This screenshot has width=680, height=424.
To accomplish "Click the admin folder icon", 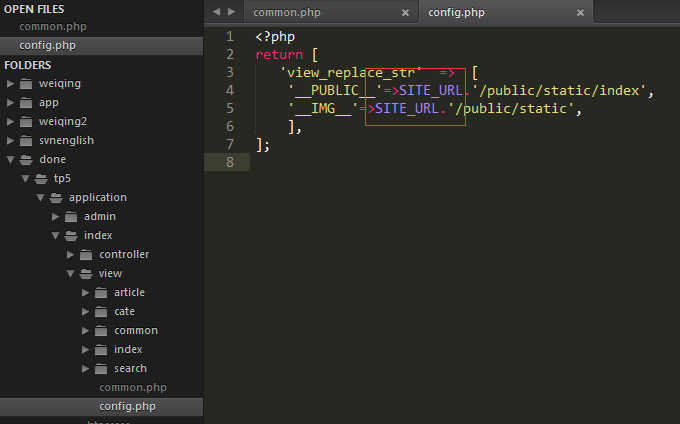I will 71,217.
